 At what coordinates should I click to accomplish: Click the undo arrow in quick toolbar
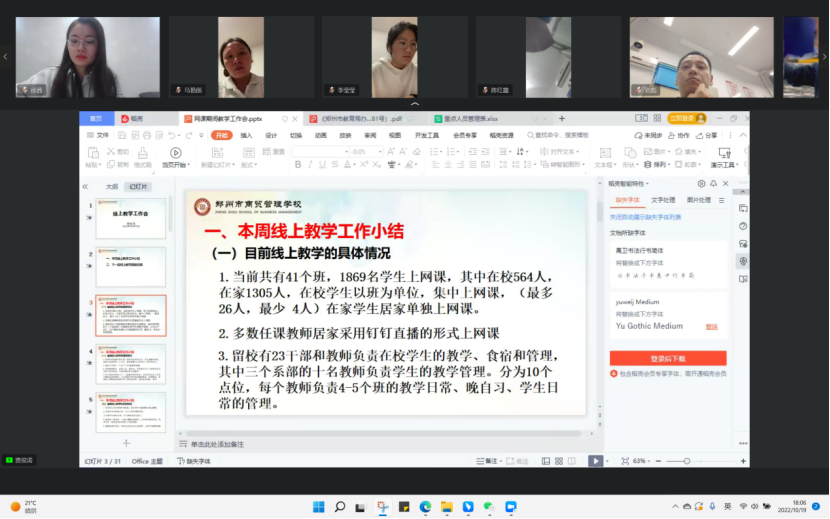(x=171, y=135)
